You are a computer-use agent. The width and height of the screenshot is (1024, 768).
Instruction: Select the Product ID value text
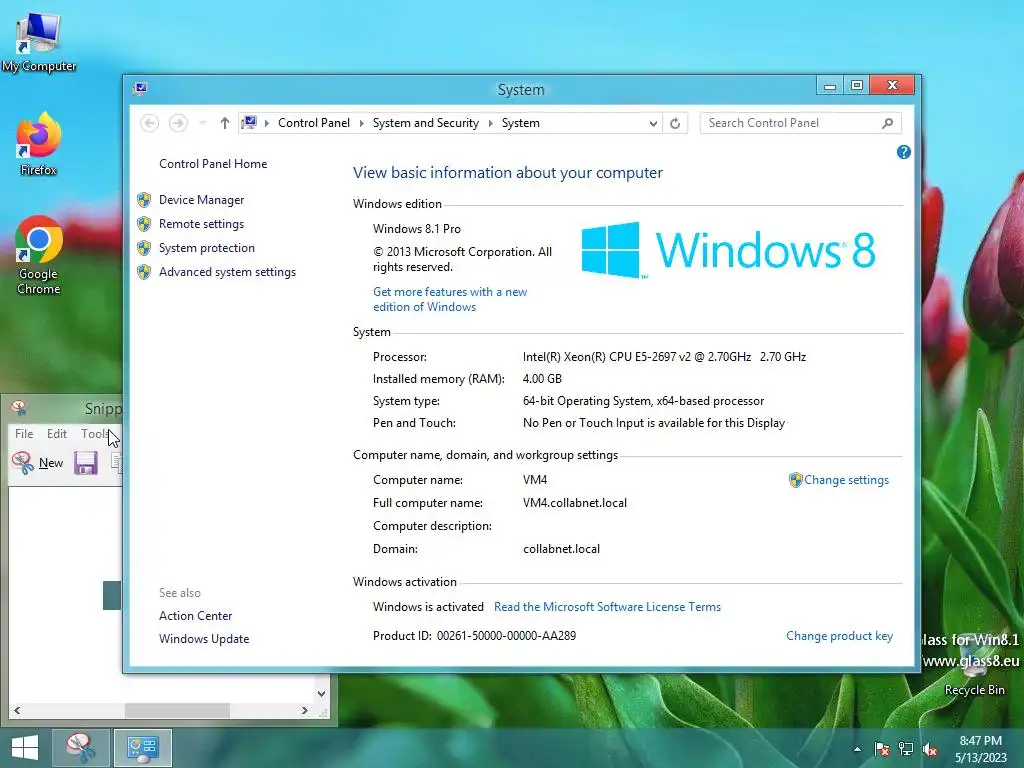tap(506, 636)
